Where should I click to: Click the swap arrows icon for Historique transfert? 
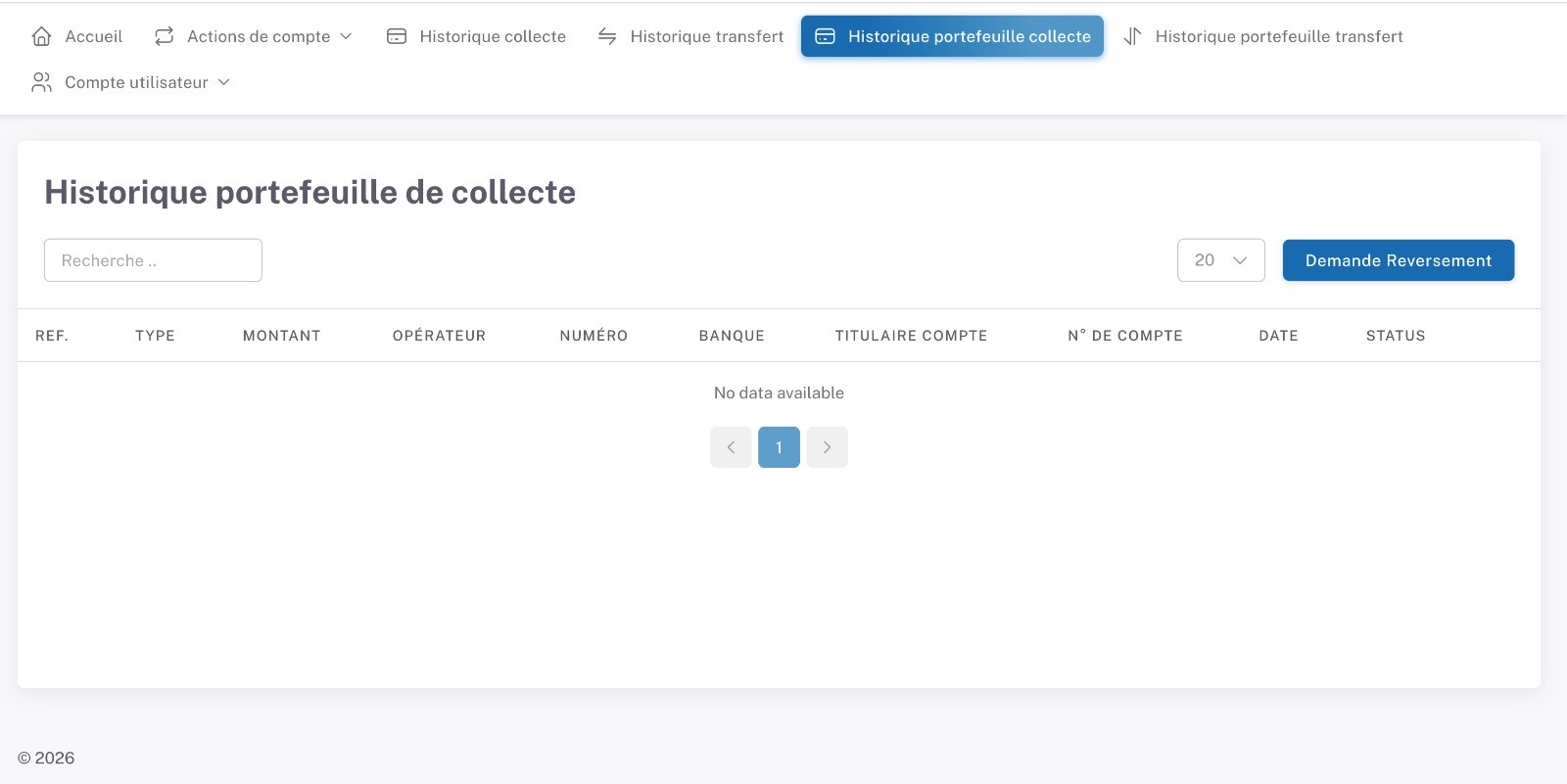(607, 36)
